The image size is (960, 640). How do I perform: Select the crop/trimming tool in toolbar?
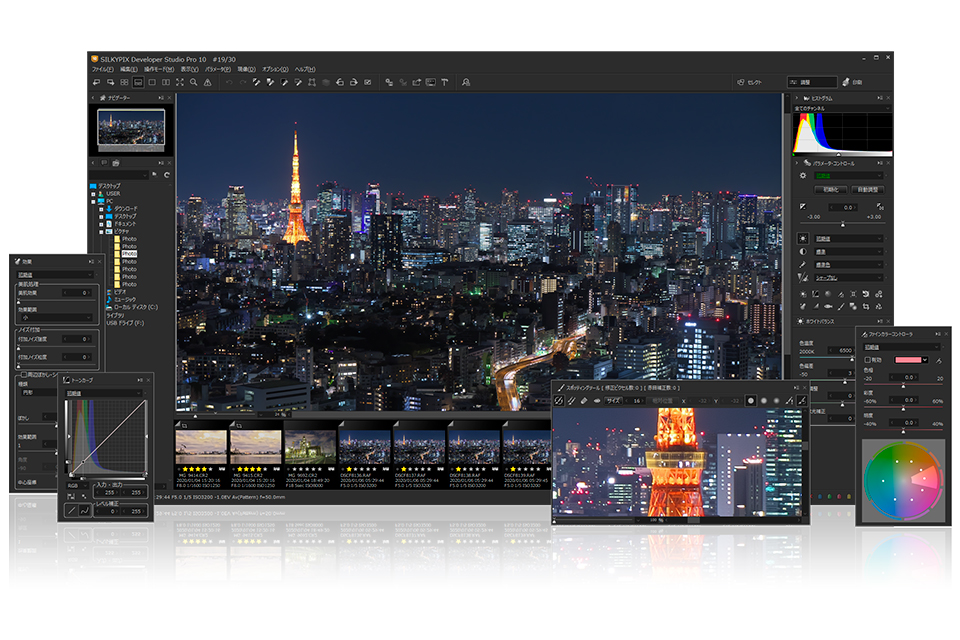pos(312,82)
